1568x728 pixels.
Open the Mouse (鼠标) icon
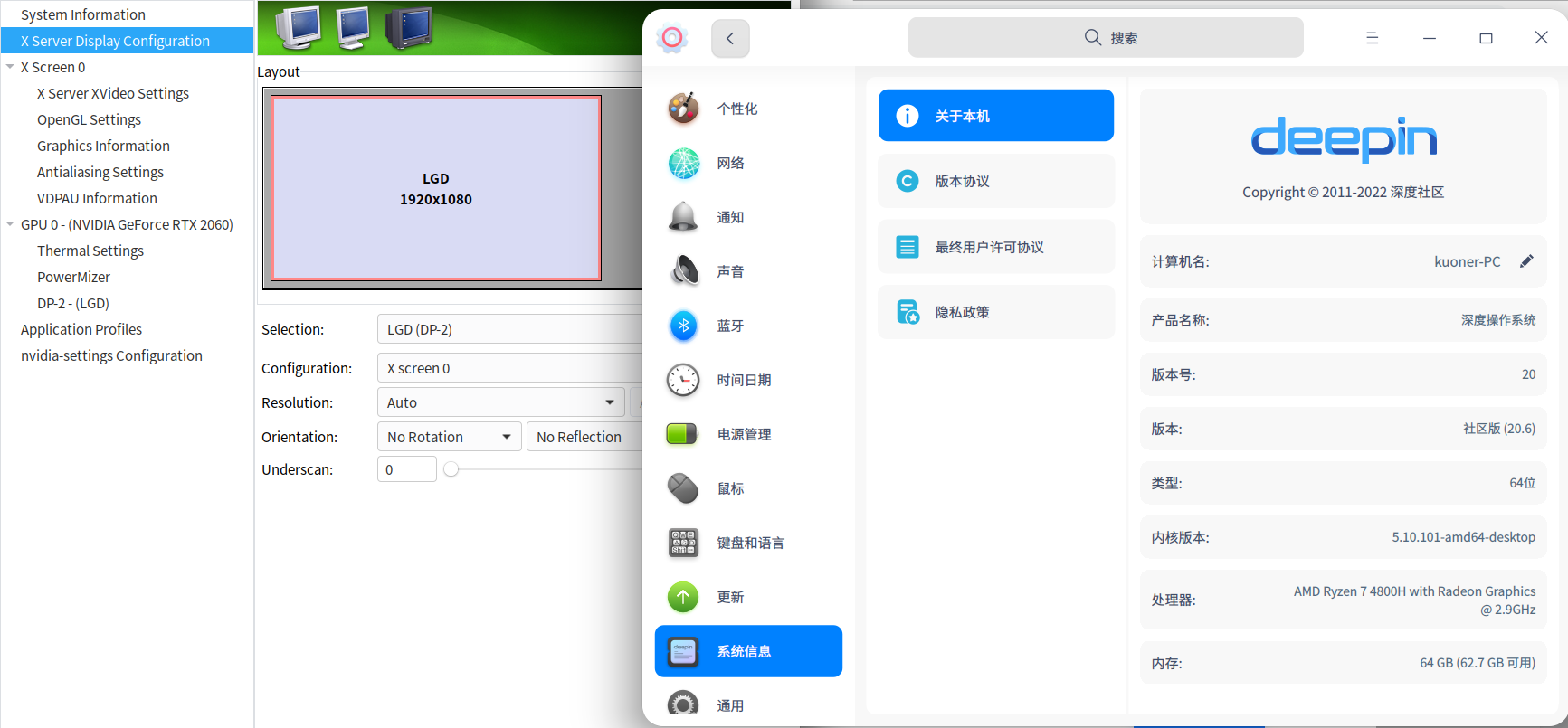click(683, 488)
